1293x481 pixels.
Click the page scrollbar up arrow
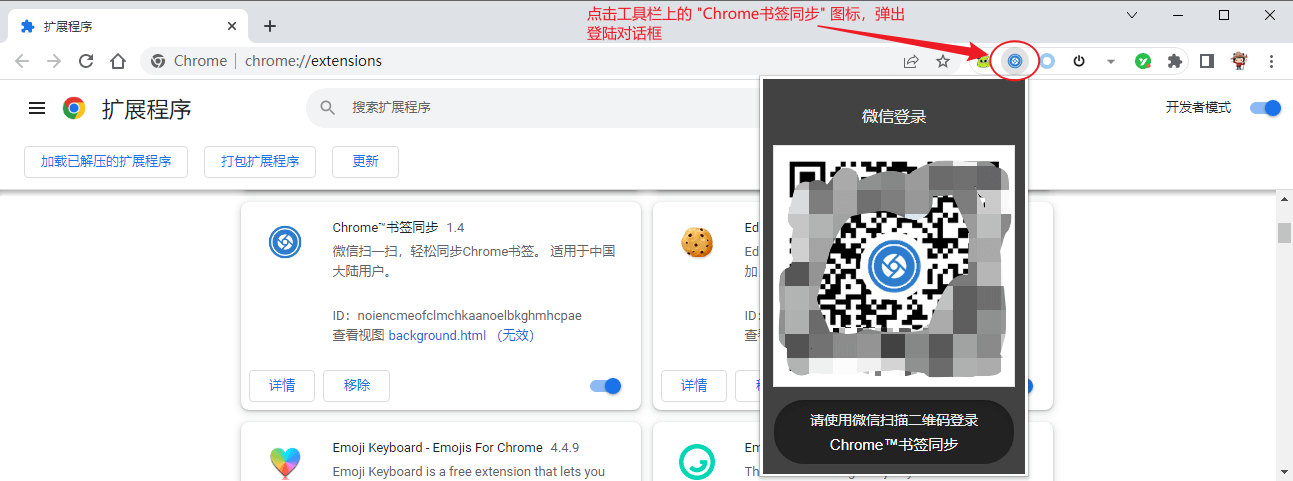(x=1284, y=200)
